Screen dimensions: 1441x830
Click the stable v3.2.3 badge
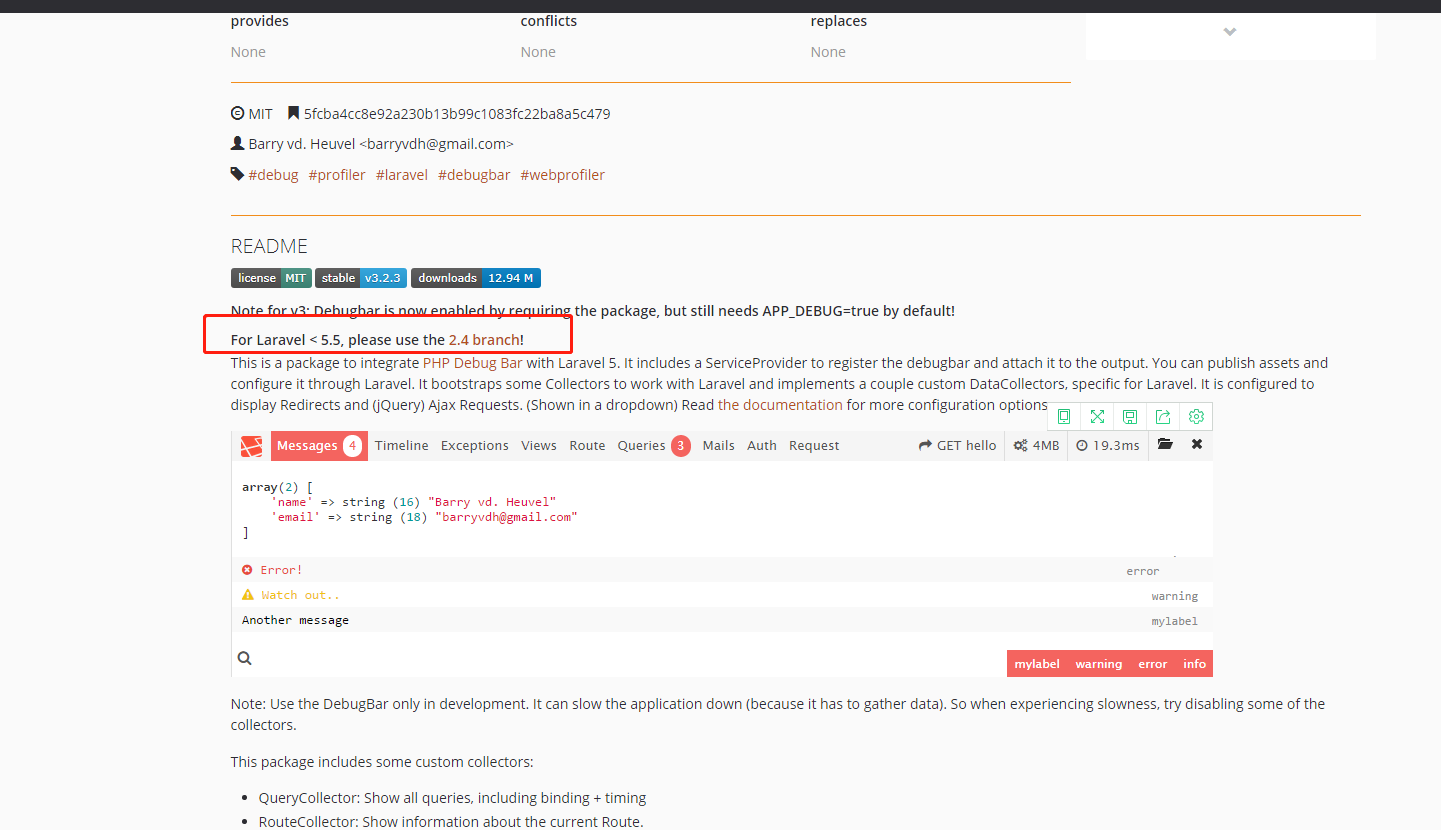(x=361, y=278)
